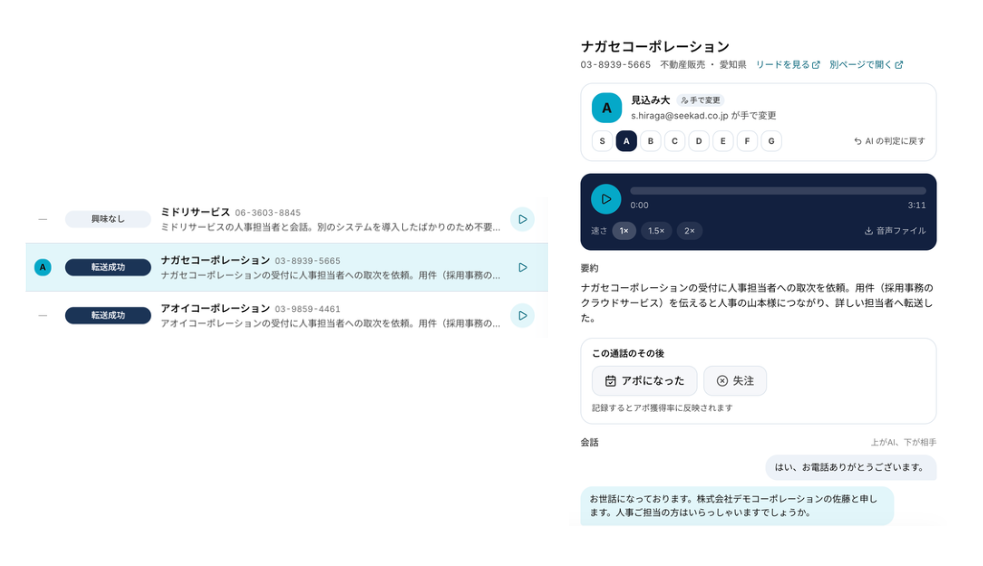Start playback in the dark audio player
This screenshot has width=983, height=566.
click(x=606, y=199)
